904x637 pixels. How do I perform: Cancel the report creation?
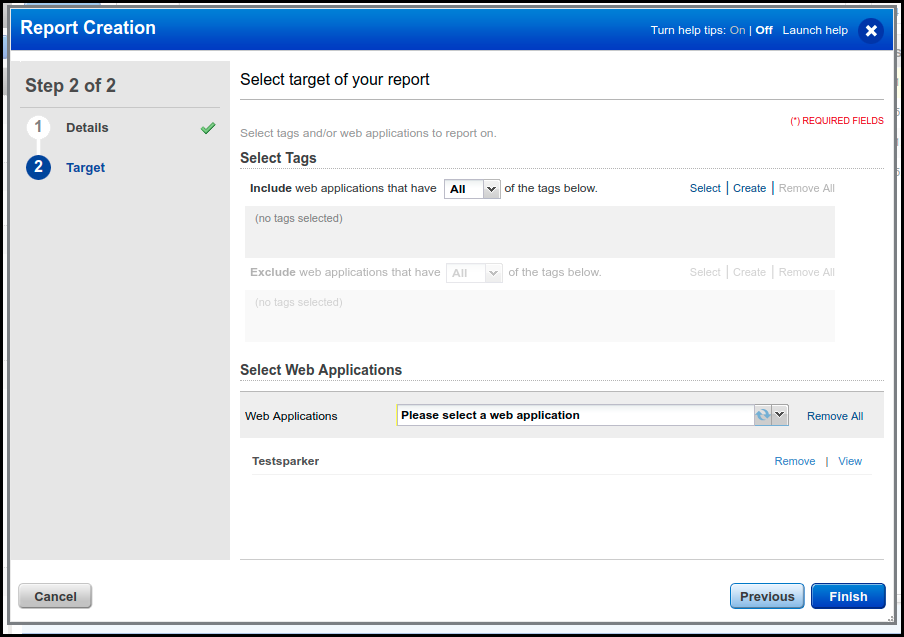(54, 596)
